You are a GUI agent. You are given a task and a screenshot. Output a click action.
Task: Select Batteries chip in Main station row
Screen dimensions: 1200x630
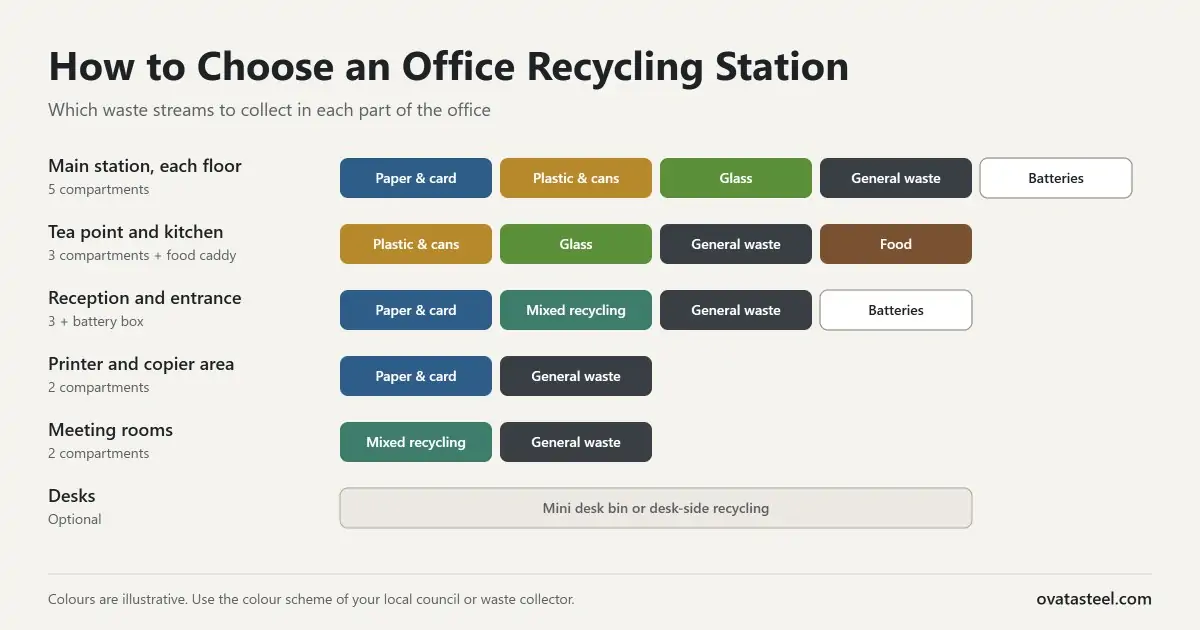coord(1056,178)
